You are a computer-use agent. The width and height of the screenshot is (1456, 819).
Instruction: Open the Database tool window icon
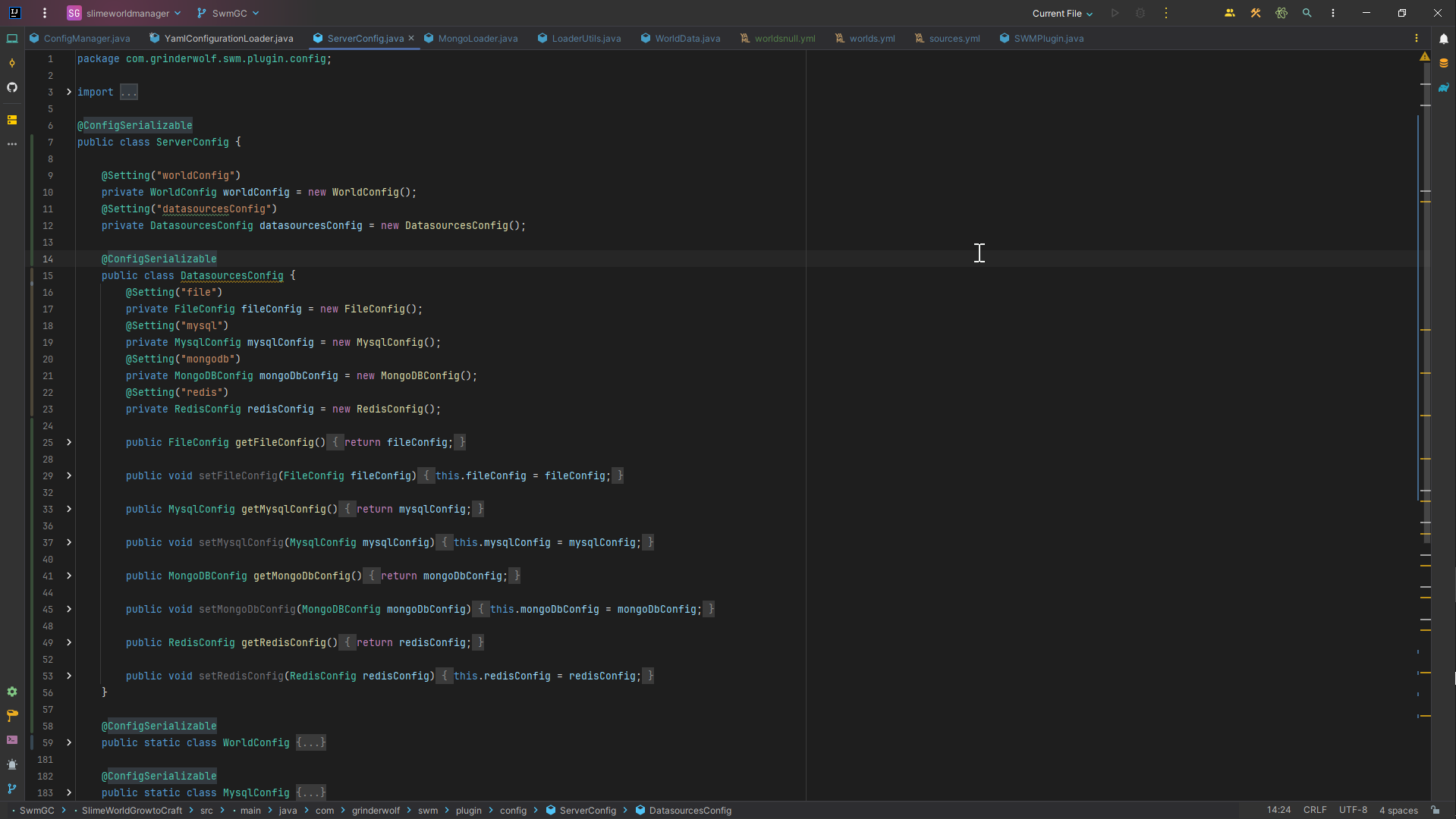1444,63
